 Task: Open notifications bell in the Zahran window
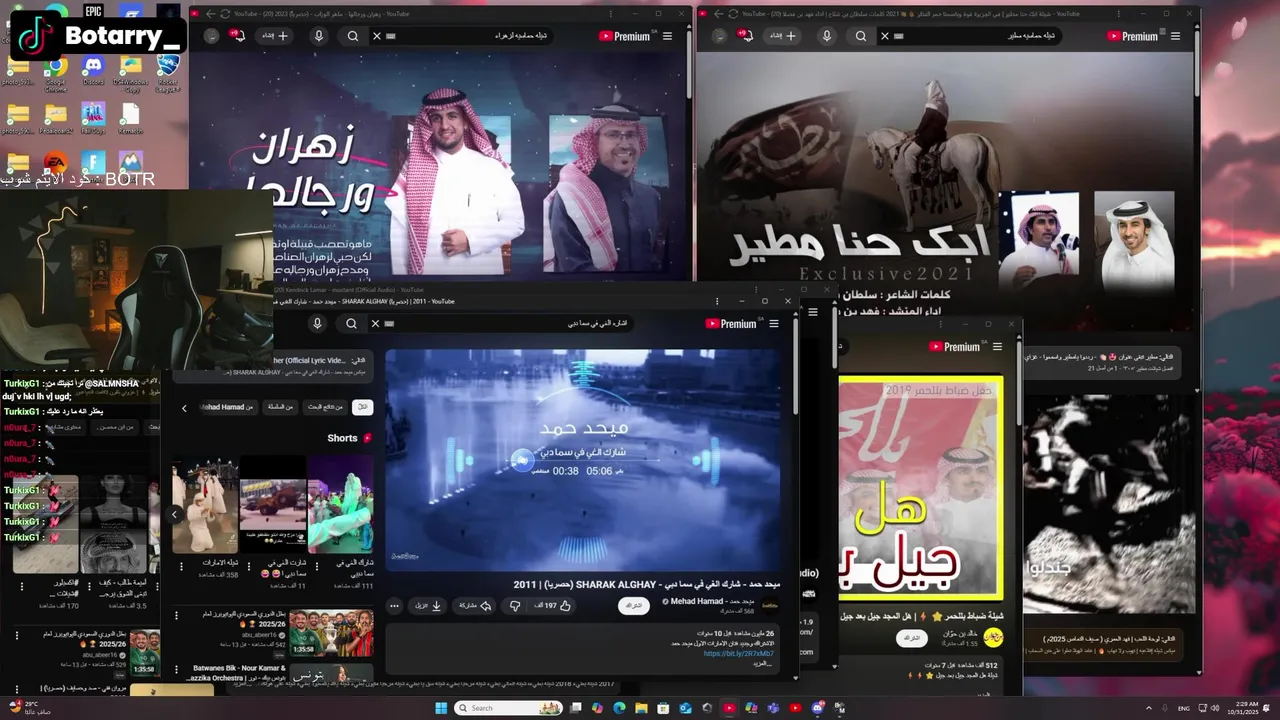click(237, 35)
